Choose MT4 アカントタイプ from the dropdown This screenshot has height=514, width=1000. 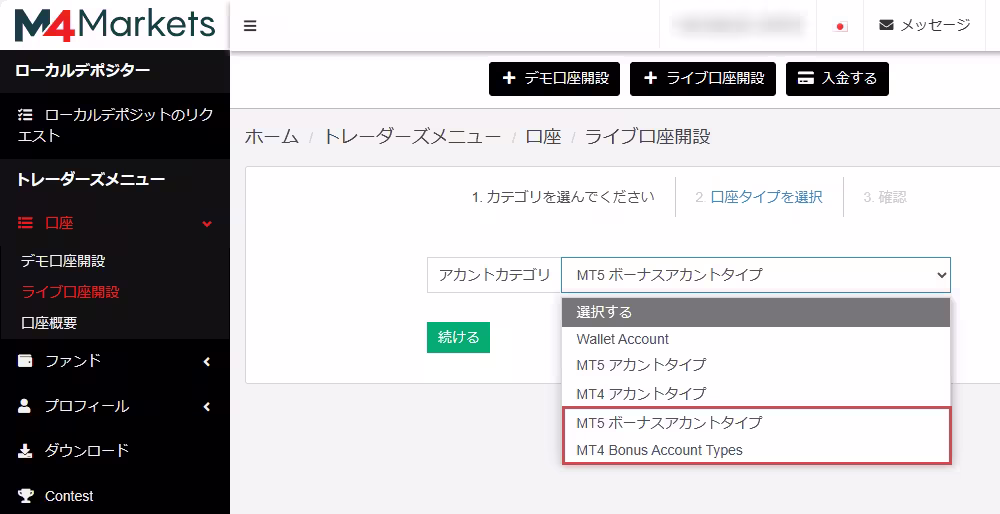(x=756, y=393)
